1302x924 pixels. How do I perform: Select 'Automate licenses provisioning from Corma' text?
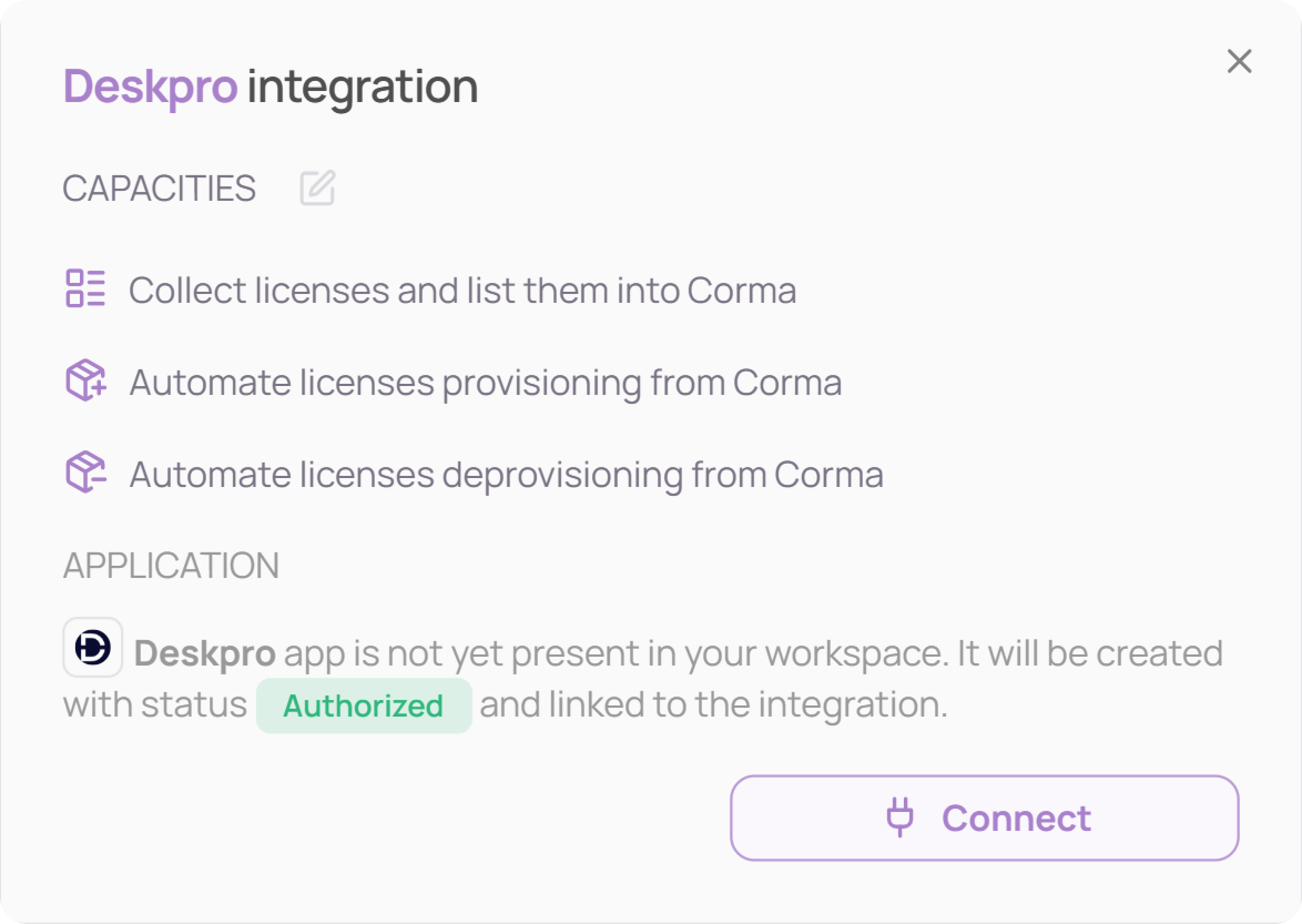pyautogui.click(x=485, y=382)
